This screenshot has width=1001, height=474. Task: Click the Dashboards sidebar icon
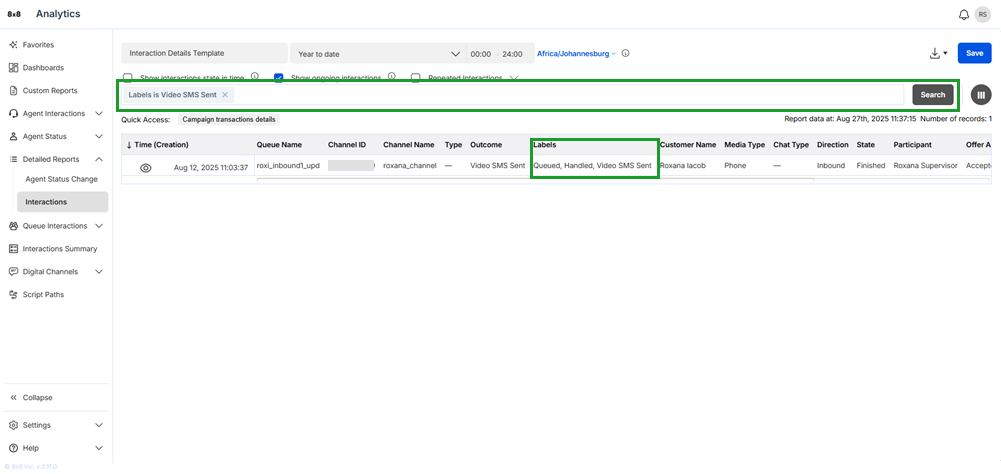point(13,68)
